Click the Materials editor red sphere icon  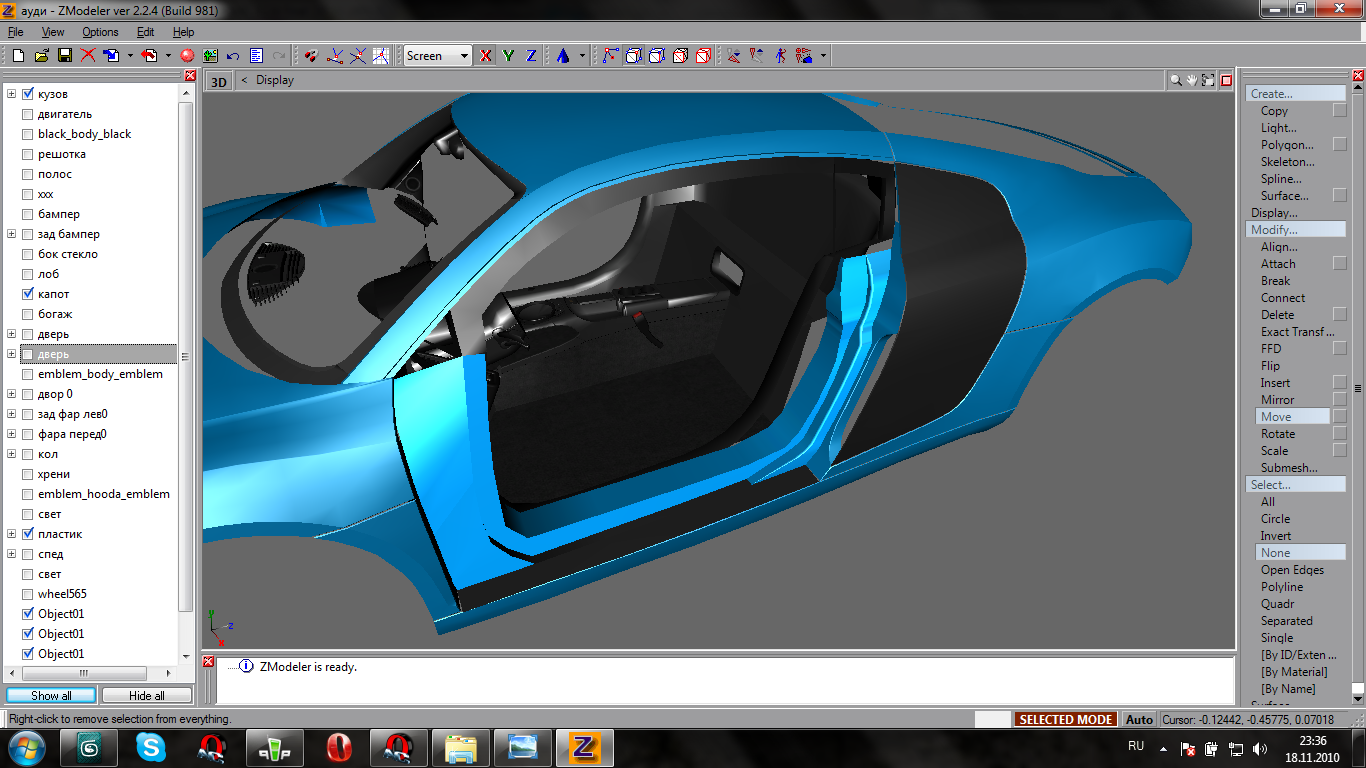pos(187,56)
